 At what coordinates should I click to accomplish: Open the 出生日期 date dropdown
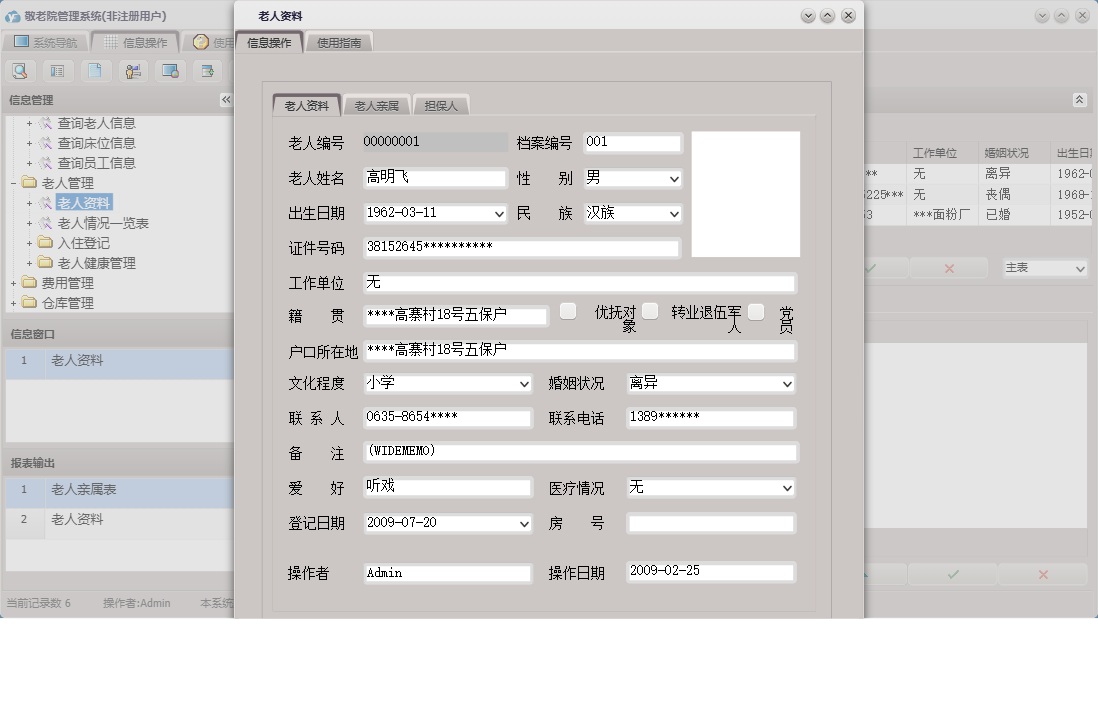coord(497,212)
